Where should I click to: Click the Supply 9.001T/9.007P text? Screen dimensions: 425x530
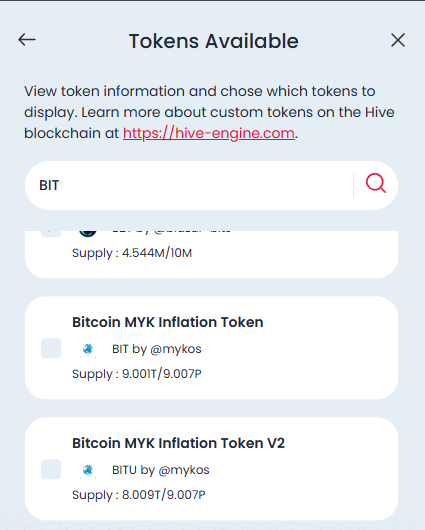click(137, 374)
